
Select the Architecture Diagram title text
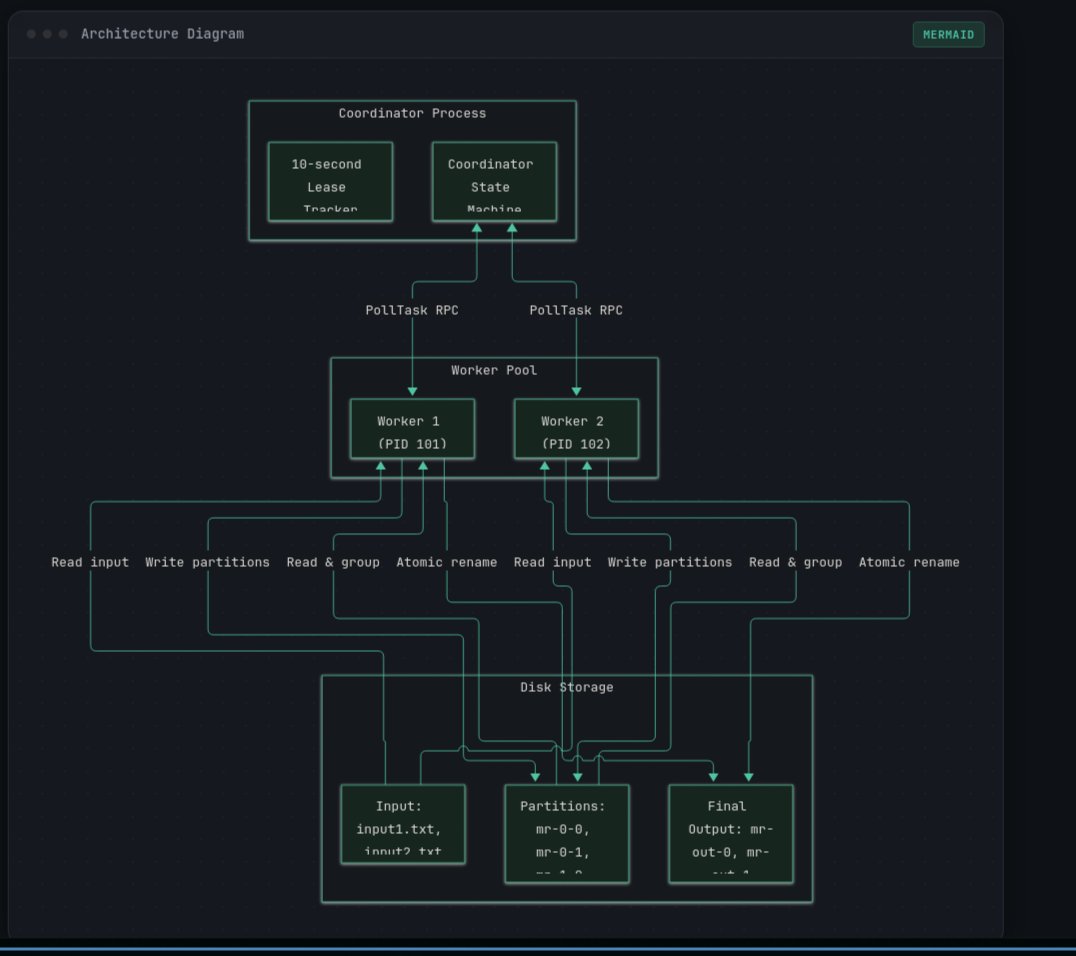pos(163,34)
